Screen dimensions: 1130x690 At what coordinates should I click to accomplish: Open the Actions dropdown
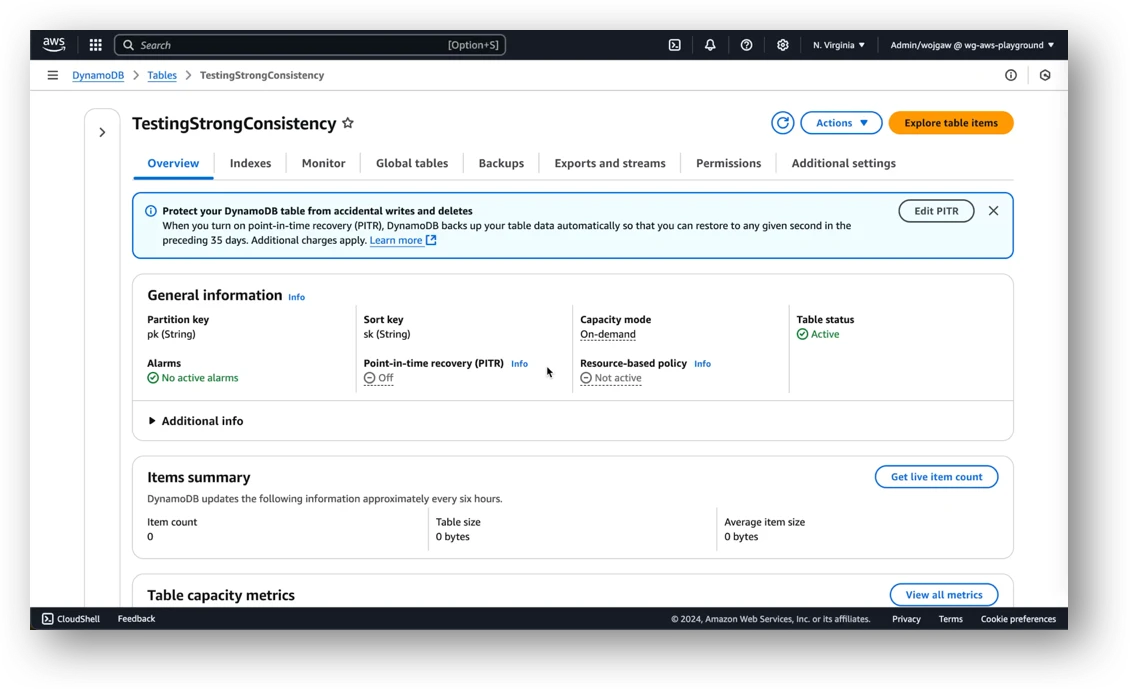tap(841, 123)
